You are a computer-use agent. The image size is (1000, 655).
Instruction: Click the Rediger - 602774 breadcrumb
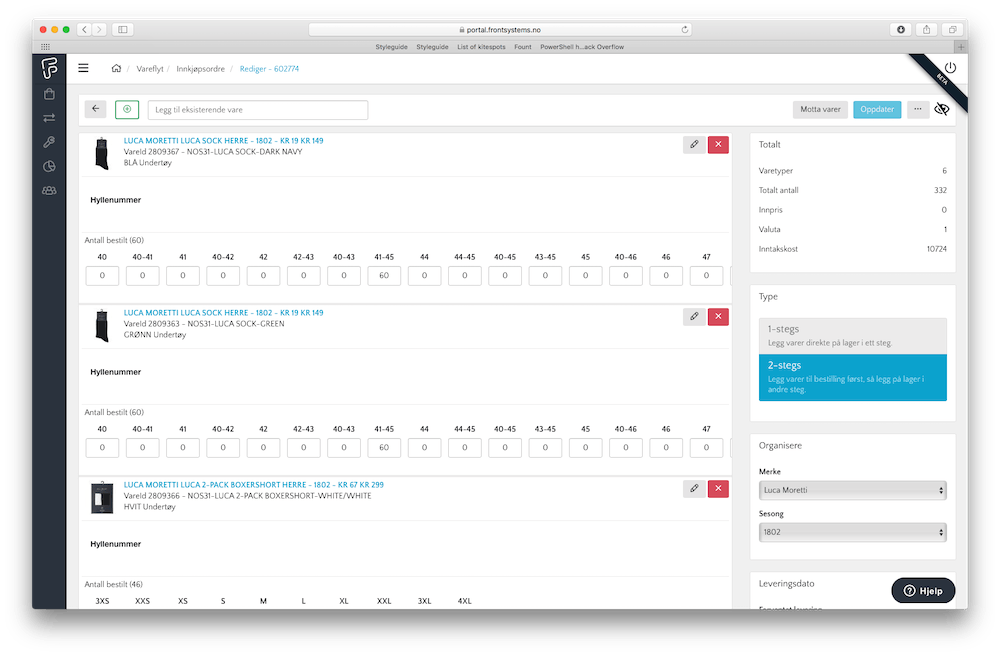click(269, 69)
